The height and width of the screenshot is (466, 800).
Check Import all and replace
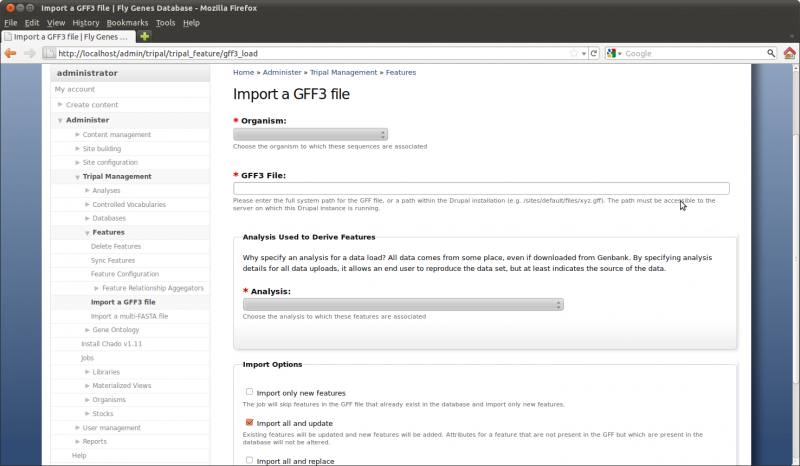[249, 460]
